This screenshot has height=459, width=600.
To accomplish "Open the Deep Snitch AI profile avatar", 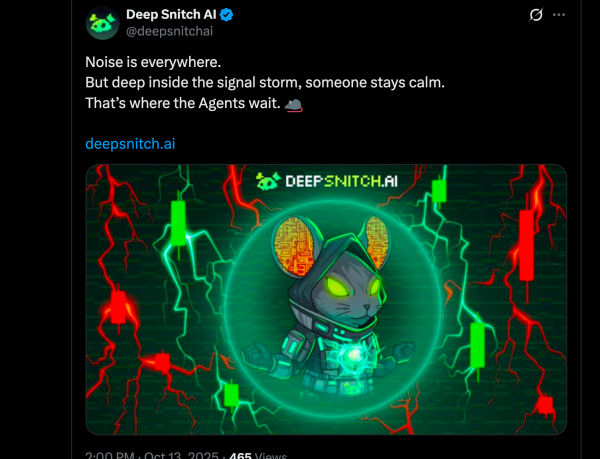I will pyautogui.click(x=103, y=23).
